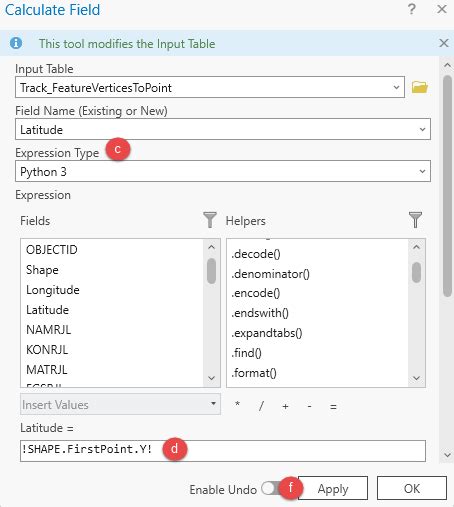Insert plus operator (+)

coord(285,406)
